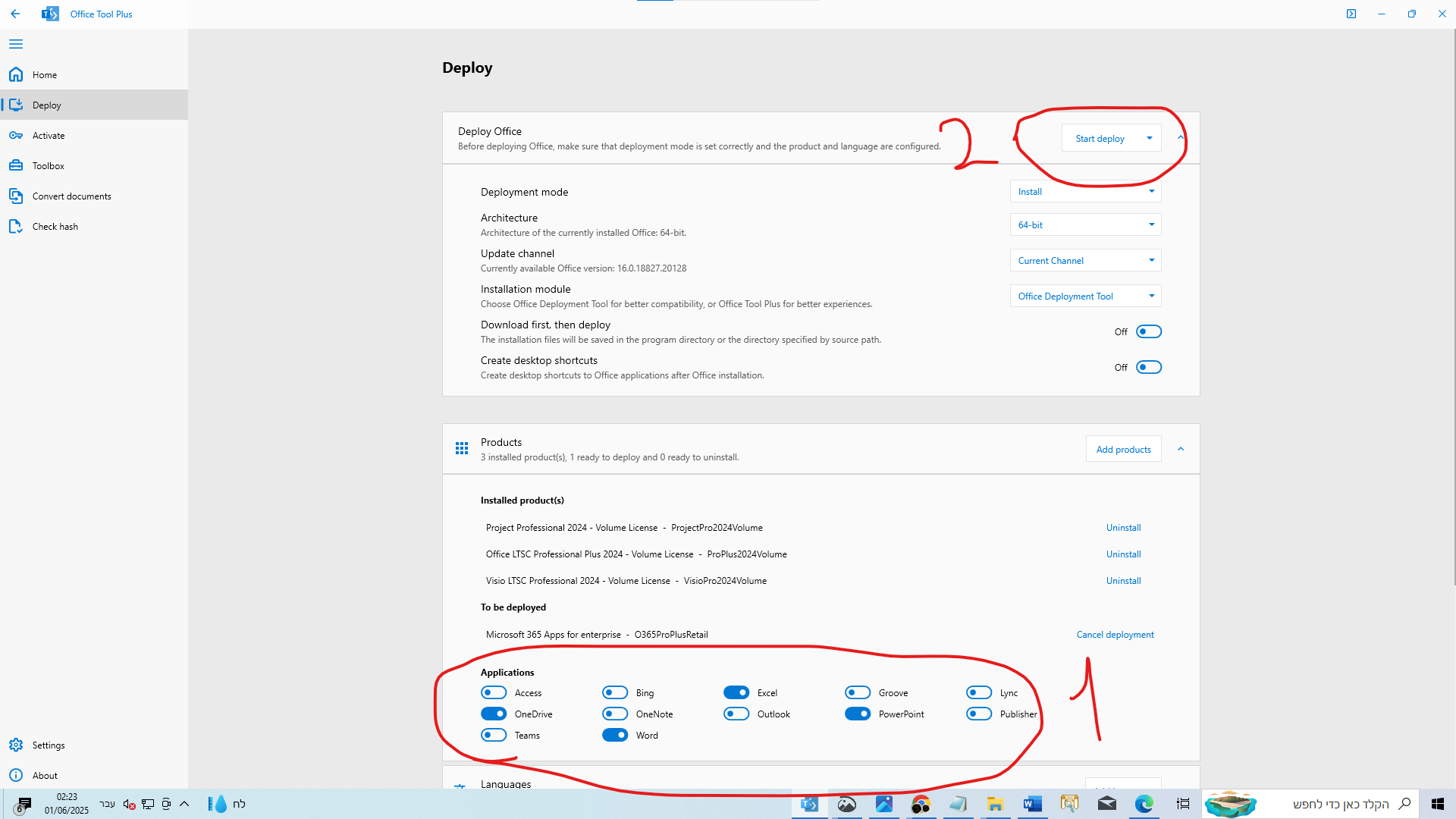Open the Windows Start button
1456x819 pixels.
point(1437,804)
